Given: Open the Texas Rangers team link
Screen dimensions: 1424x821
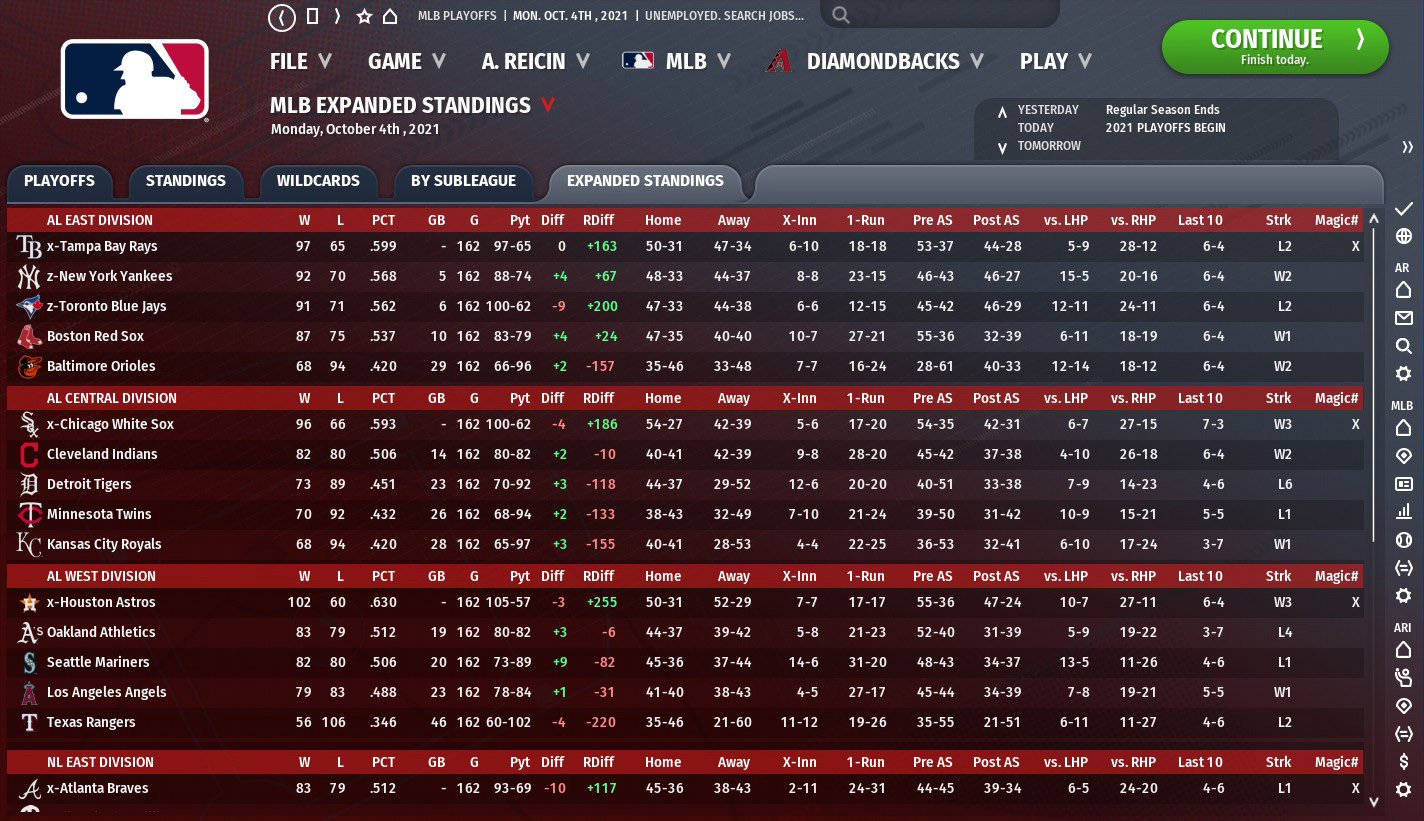Looking at the screenshot, I should (91, 722).
